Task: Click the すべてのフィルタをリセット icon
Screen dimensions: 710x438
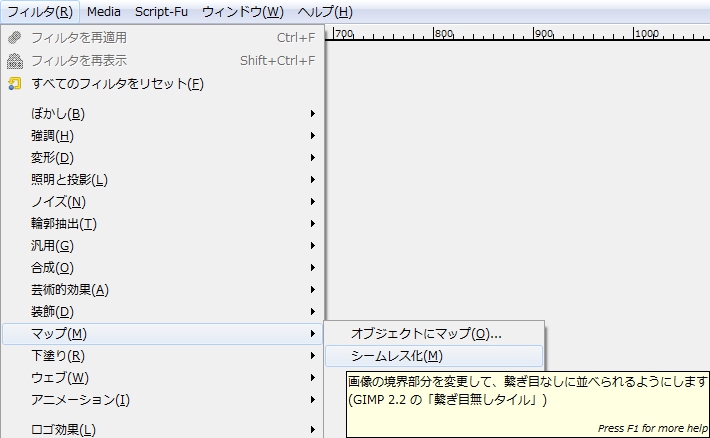Action: [15, 84]
